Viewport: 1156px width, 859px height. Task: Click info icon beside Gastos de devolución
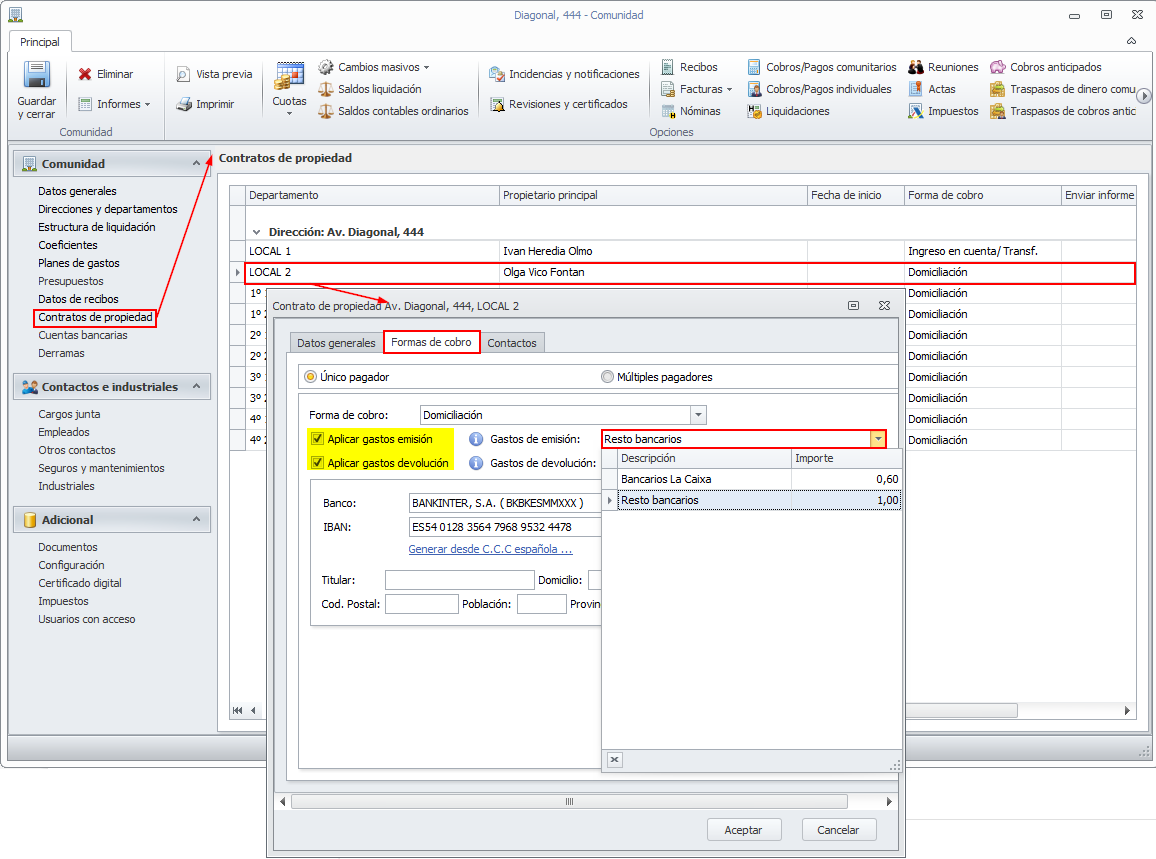click(476, 463)
